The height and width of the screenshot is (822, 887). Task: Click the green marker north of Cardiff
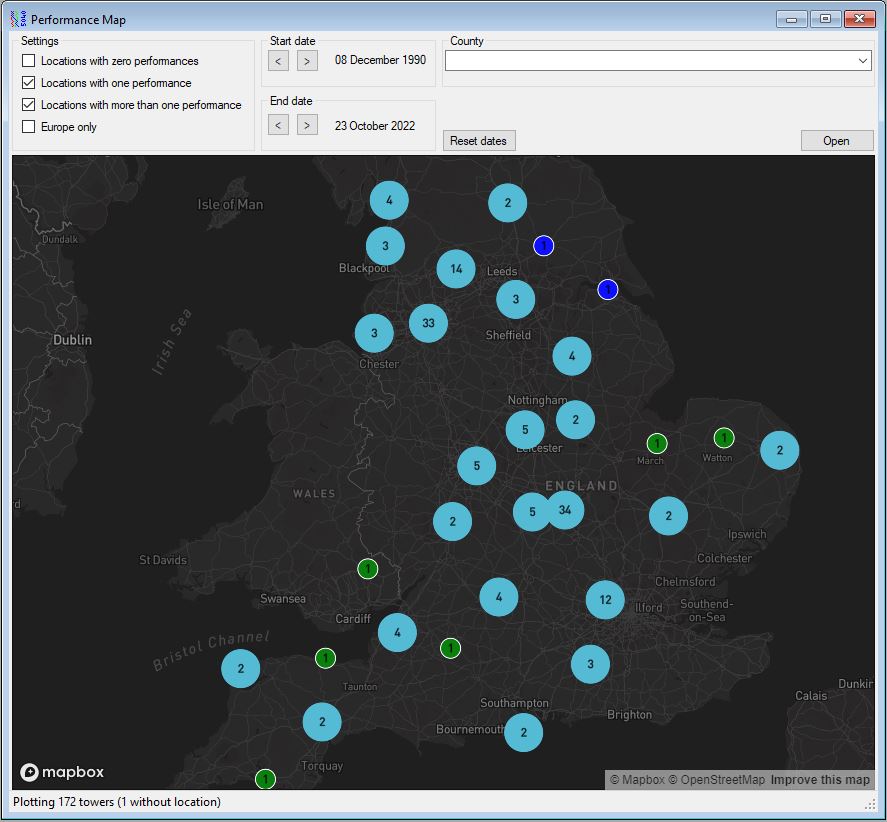(368, 569)
